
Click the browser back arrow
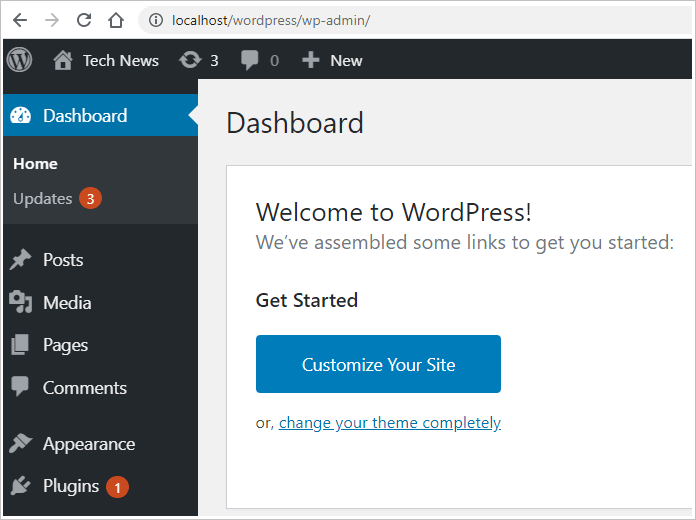20,20
